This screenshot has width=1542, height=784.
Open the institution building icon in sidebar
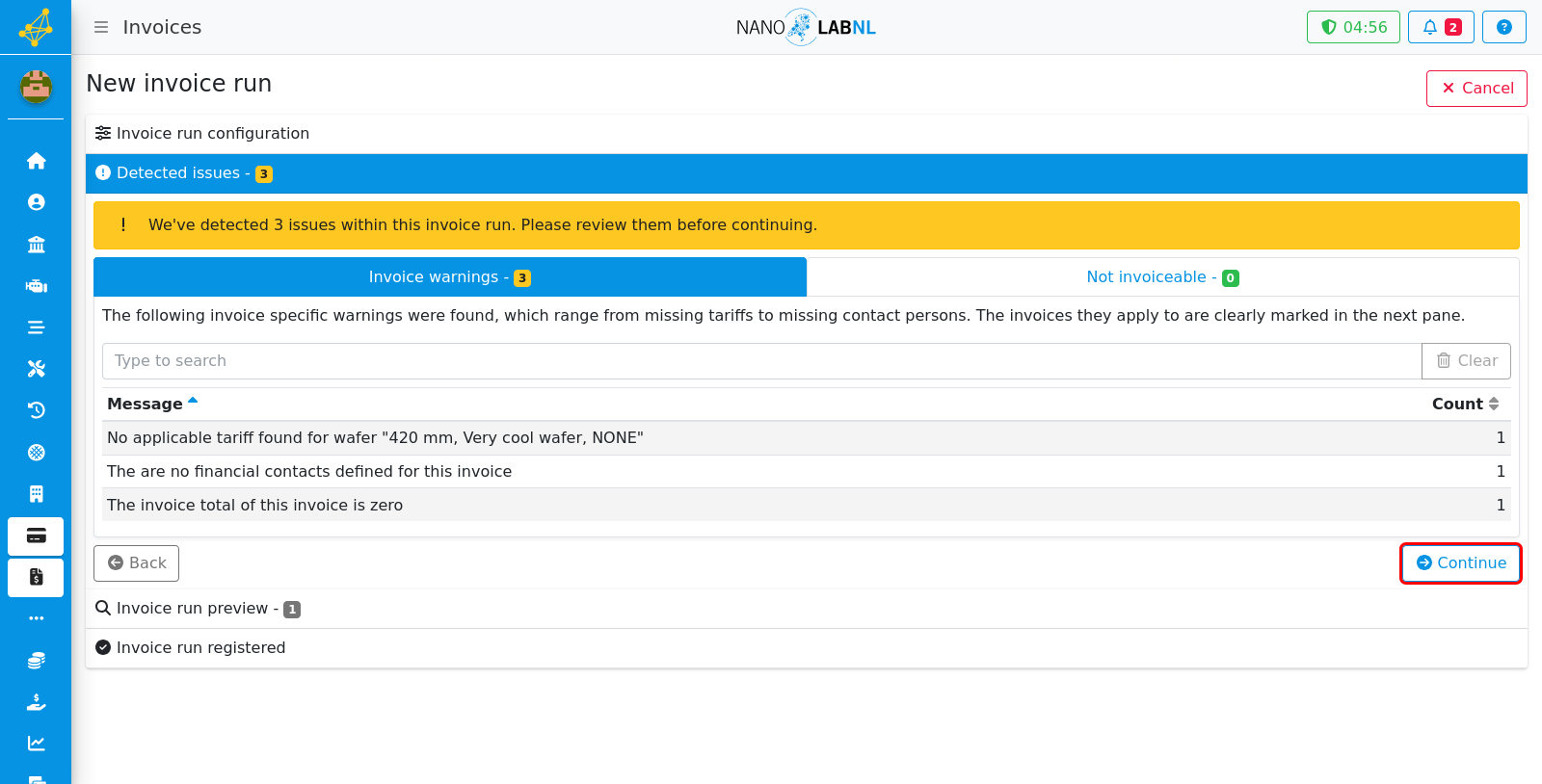[36, 245]
